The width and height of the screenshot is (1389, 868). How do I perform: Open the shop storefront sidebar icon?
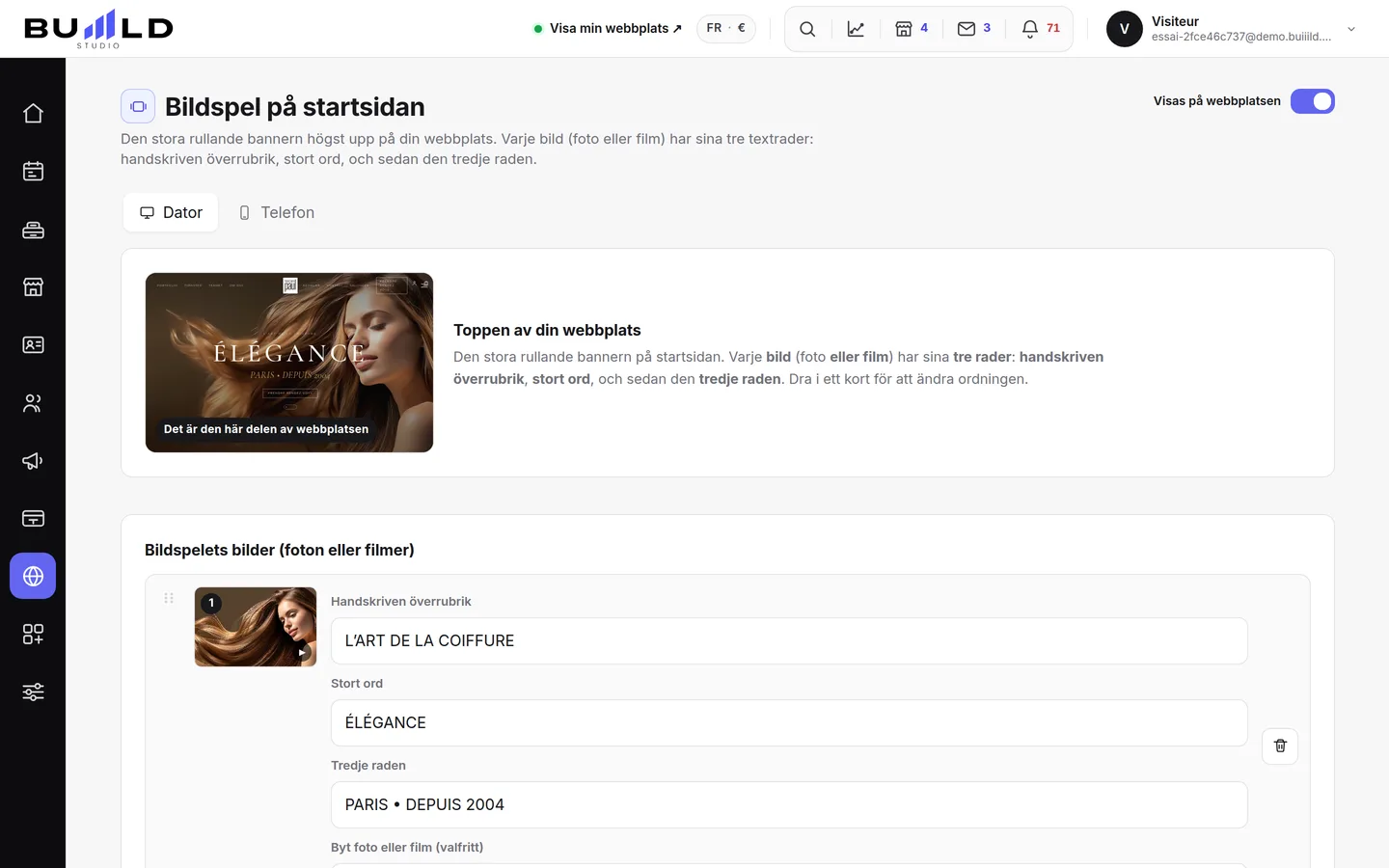coord(33,286)
